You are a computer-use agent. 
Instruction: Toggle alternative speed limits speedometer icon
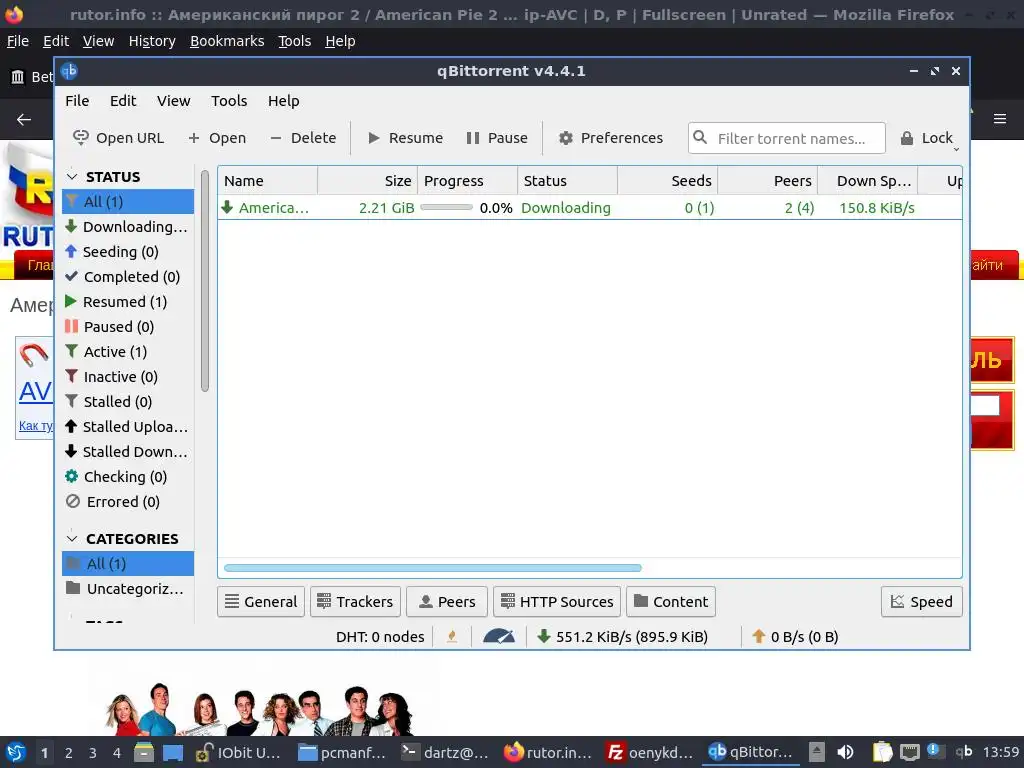coord(498,636)
